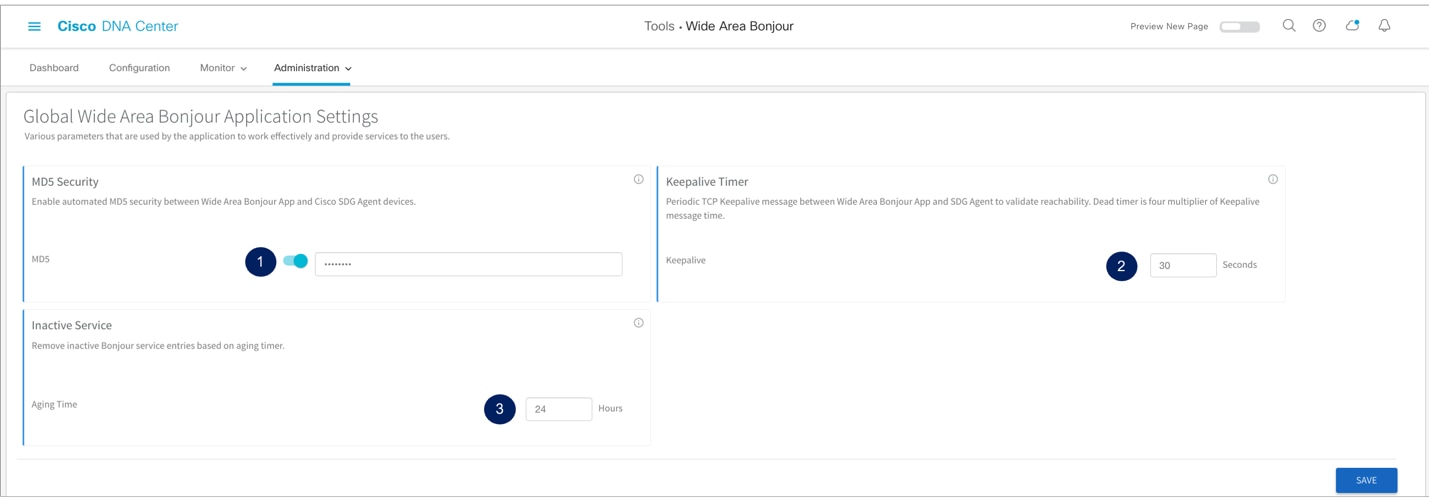
Task: Click the Global Wide Area Bonjour Application Settings heading
Action: (201, 116)
